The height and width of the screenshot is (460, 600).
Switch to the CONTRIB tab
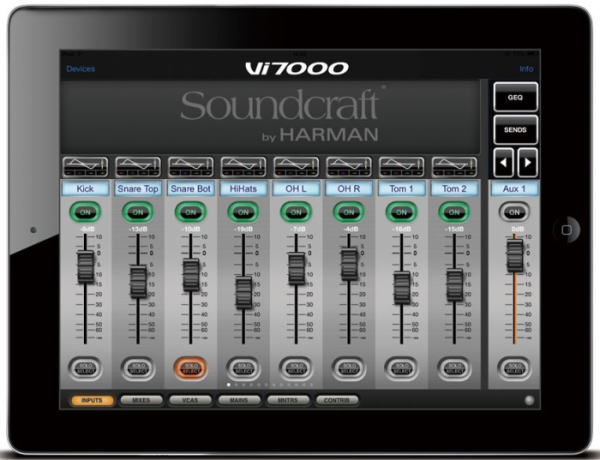337,400
